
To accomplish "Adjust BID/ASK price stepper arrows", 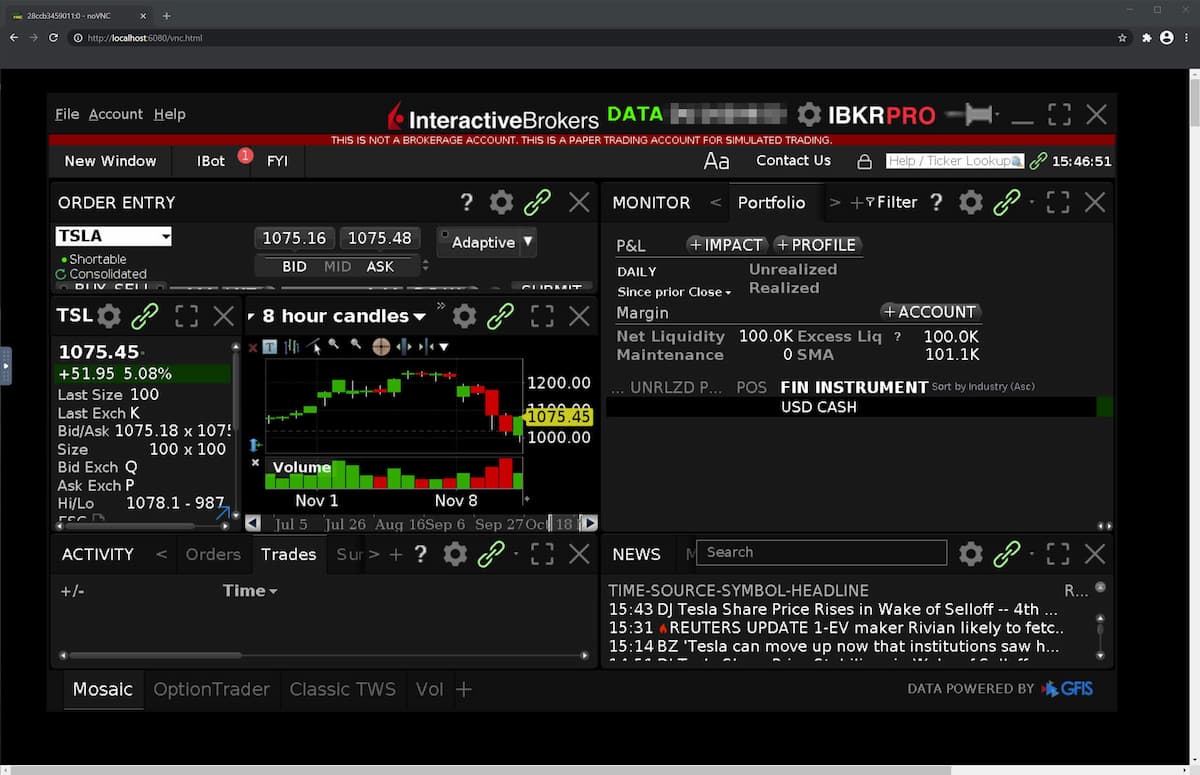I will pyautogui.click(x=426, y=266).
